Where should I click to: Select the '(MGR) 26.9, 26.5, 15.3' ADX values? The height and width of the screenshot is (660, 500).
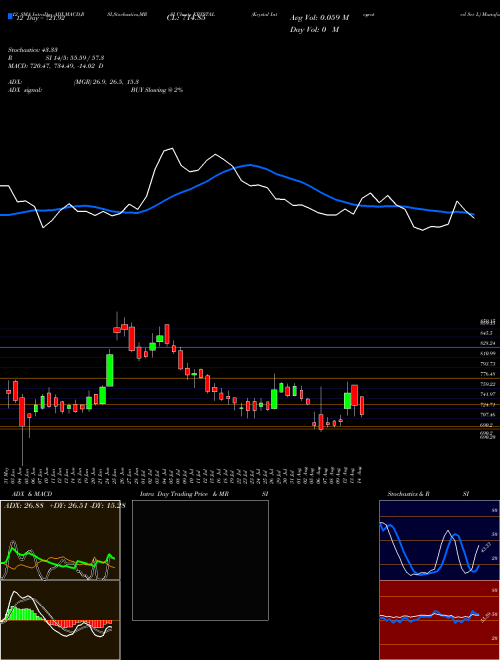click(x=106, y=82)
